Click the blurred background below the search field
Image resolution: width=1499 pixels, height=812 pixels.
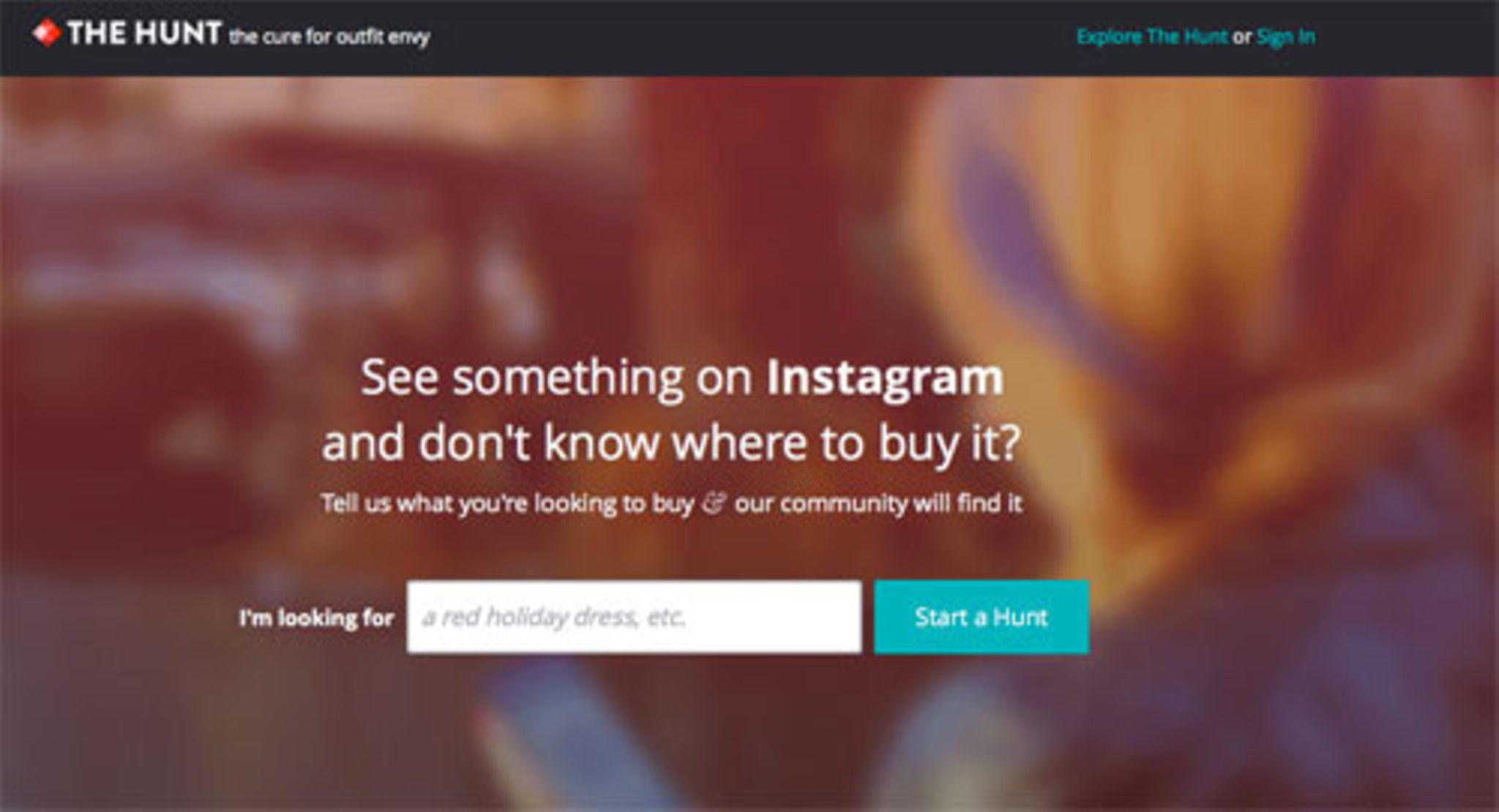click(x=634, y=732)
